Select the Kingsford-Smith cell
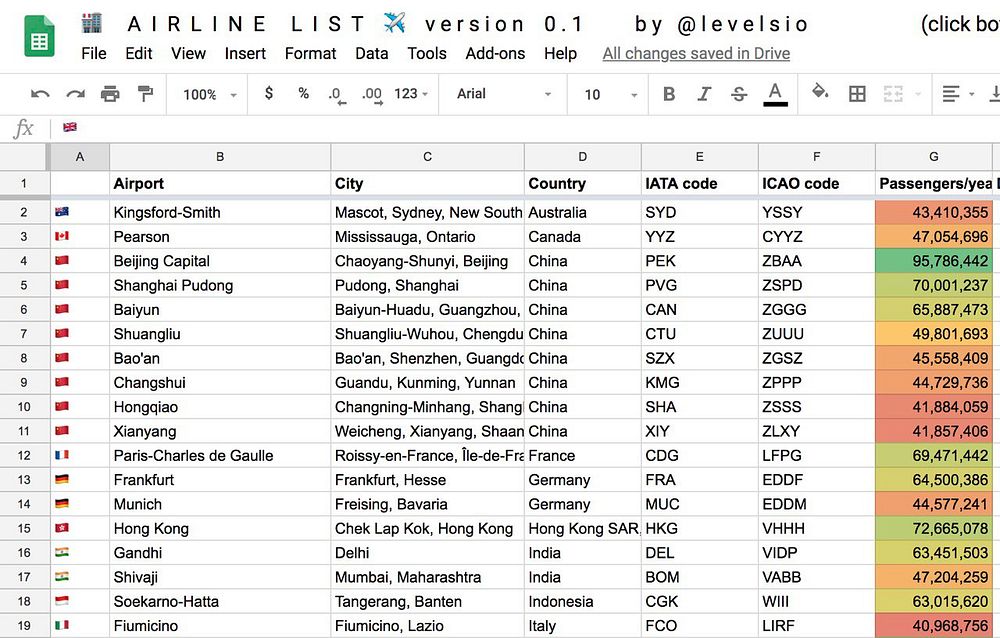The height and width of the screenshot is (638, 1000). pos(220,212)
